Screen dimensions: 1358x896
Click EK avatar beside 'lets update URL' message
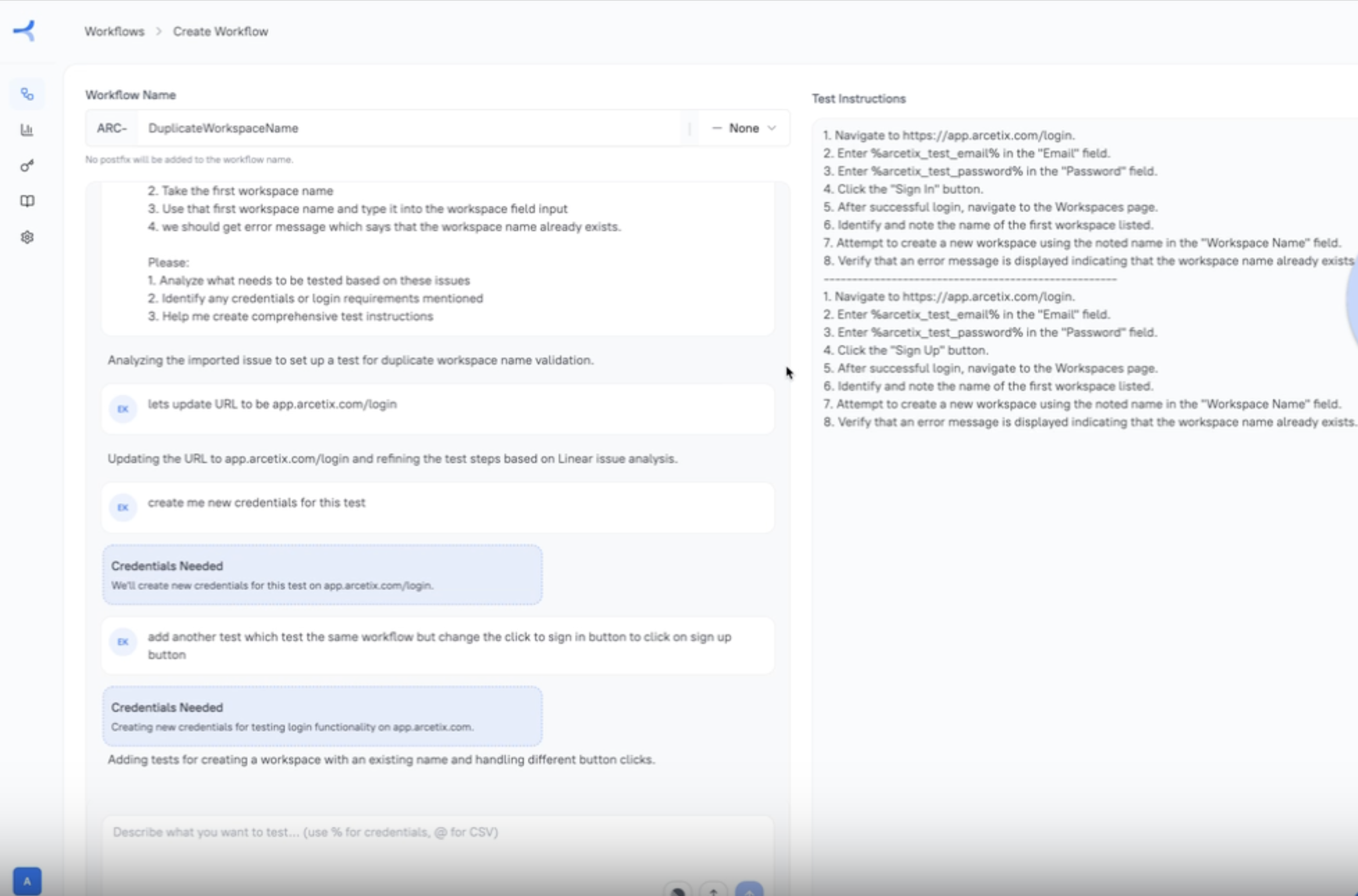[123, 409]
